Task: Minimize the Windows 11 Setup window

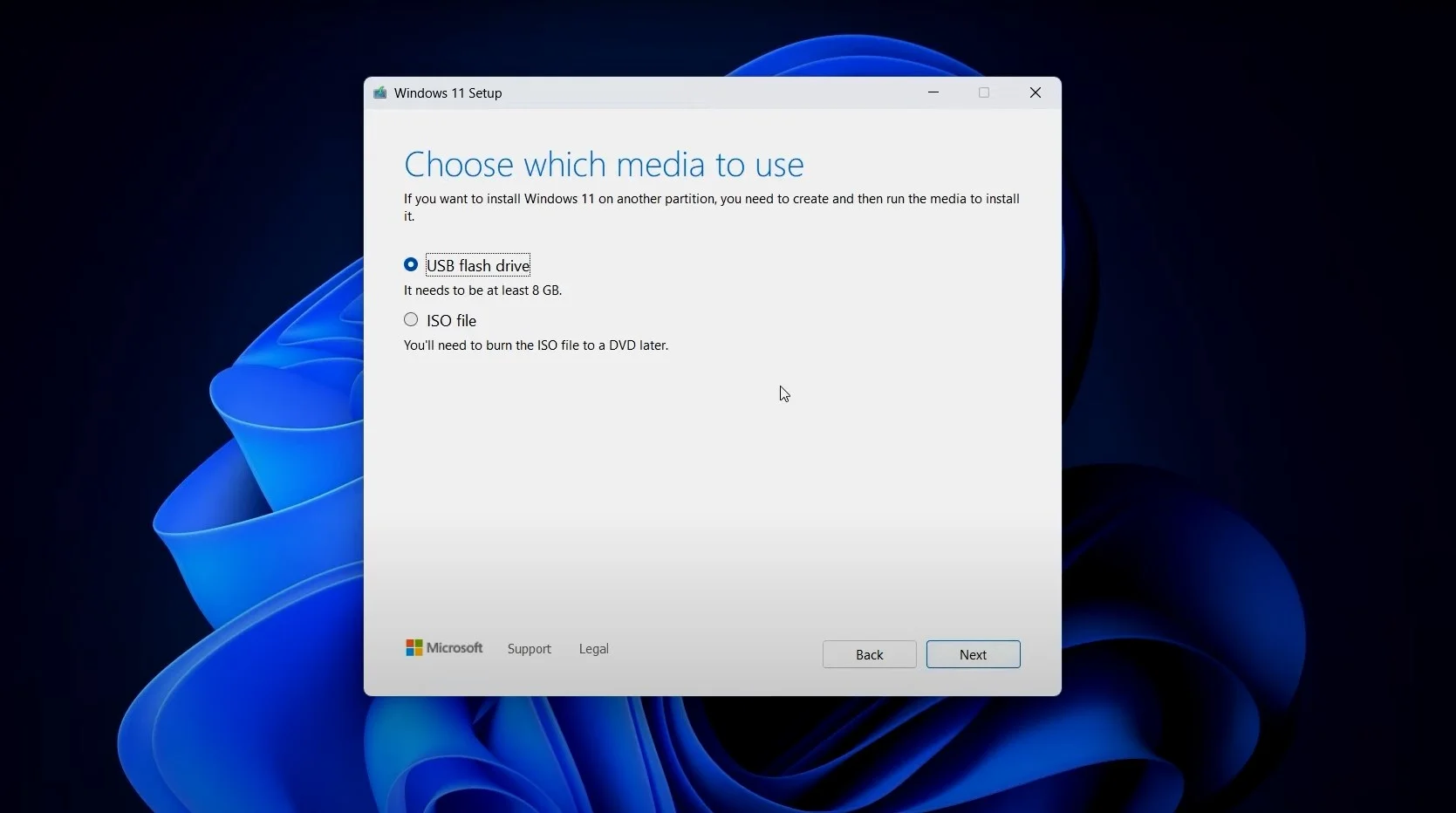Action: click(933, 92)
